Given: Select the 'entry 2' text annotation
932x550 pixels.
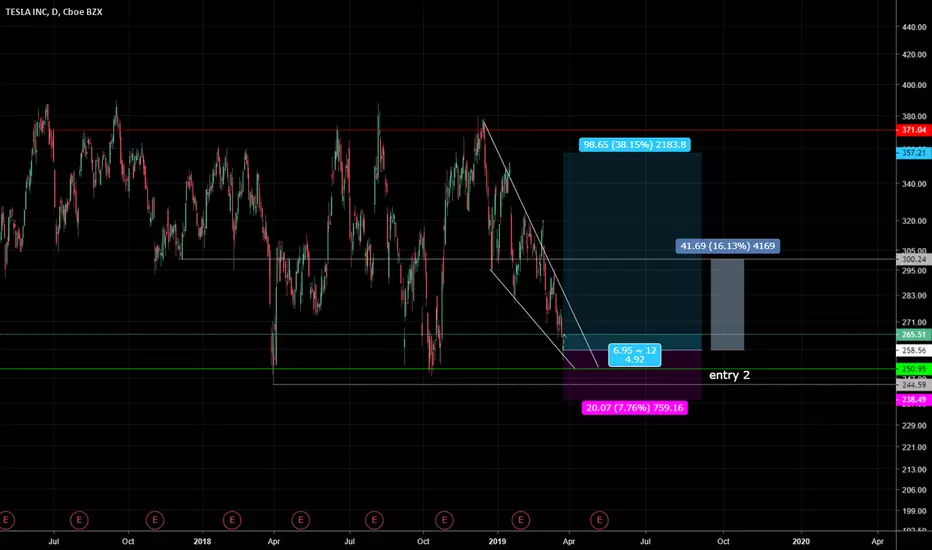Looking at the screenshot, I should (729, 375).
